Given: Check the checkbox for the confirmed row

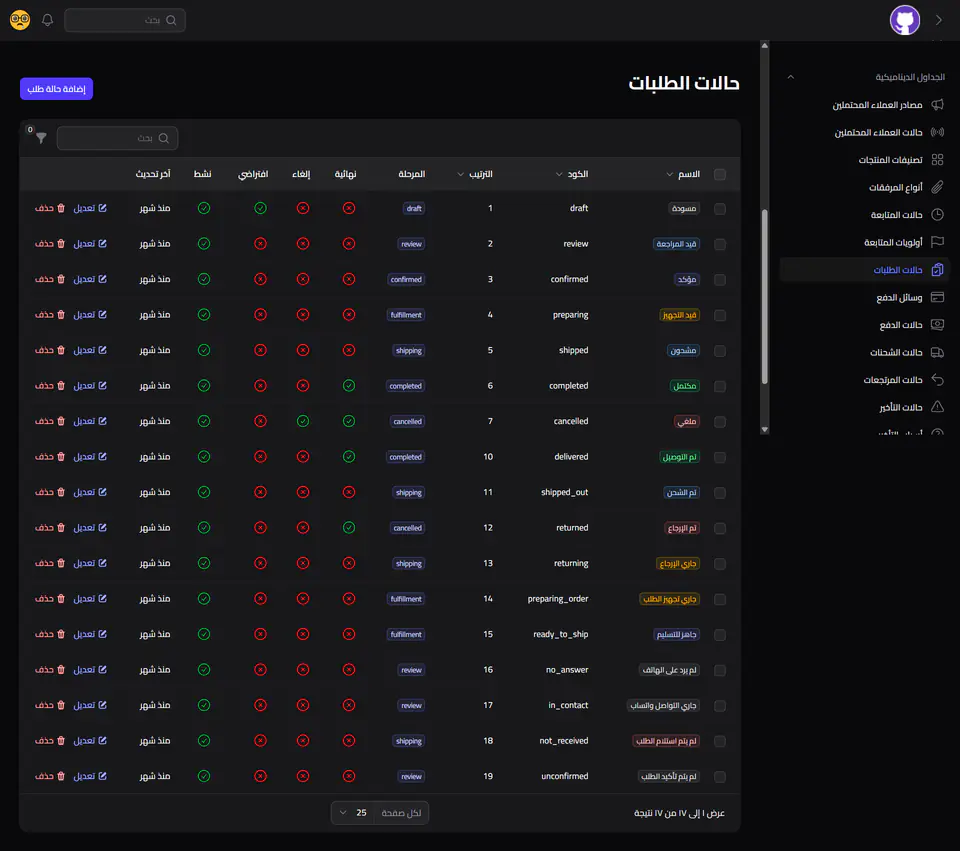Looking at the screenshot, I should (x=720, y=280).
